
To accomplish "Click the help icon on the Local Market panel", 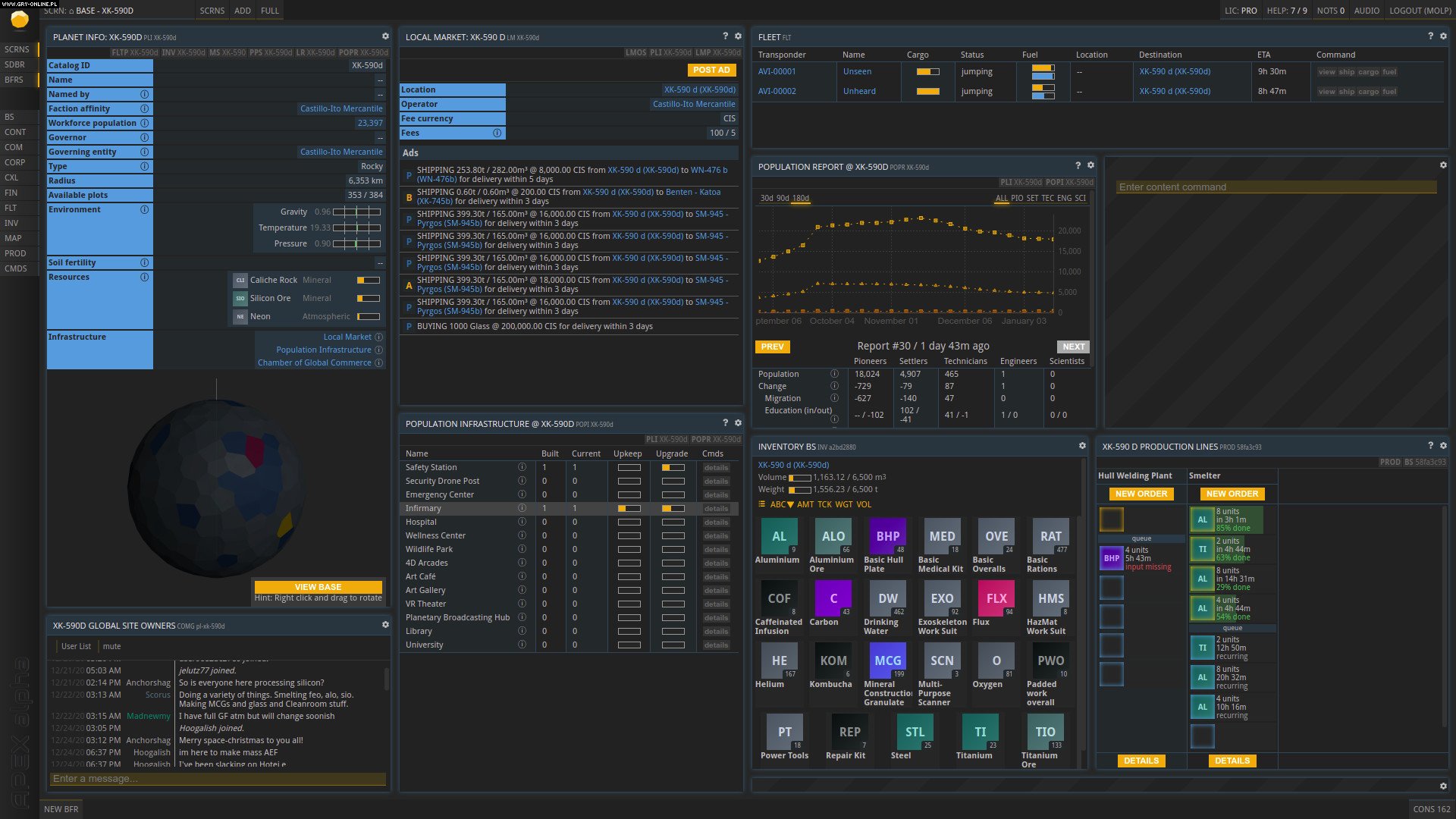I will pyautogui.click(x=726, y=36).
